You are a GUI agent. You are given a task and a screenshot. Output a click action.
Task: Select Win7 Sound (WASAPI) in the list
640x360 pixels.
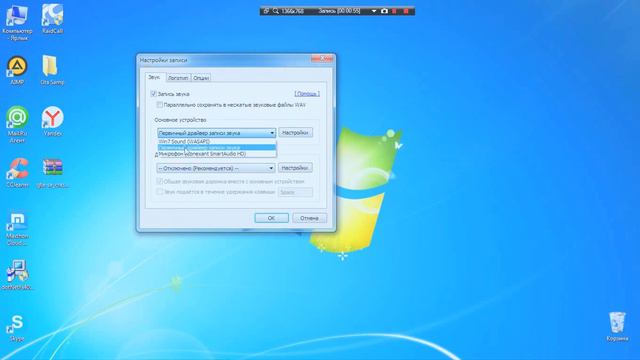(x=217, y=141)
